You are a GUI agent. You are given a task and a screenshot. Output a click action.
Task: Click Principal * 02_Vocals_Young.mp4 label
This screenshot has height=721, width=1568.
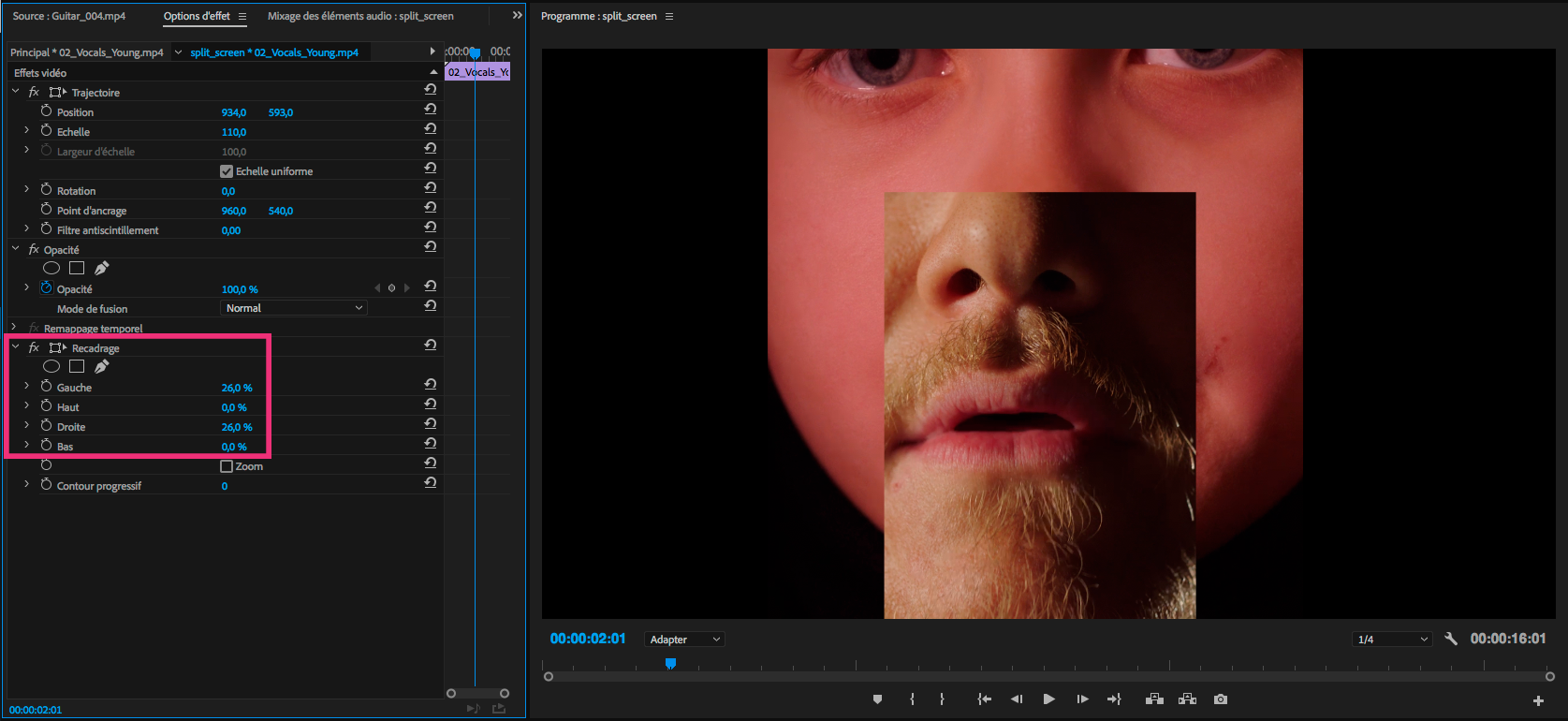click(87, 52)
